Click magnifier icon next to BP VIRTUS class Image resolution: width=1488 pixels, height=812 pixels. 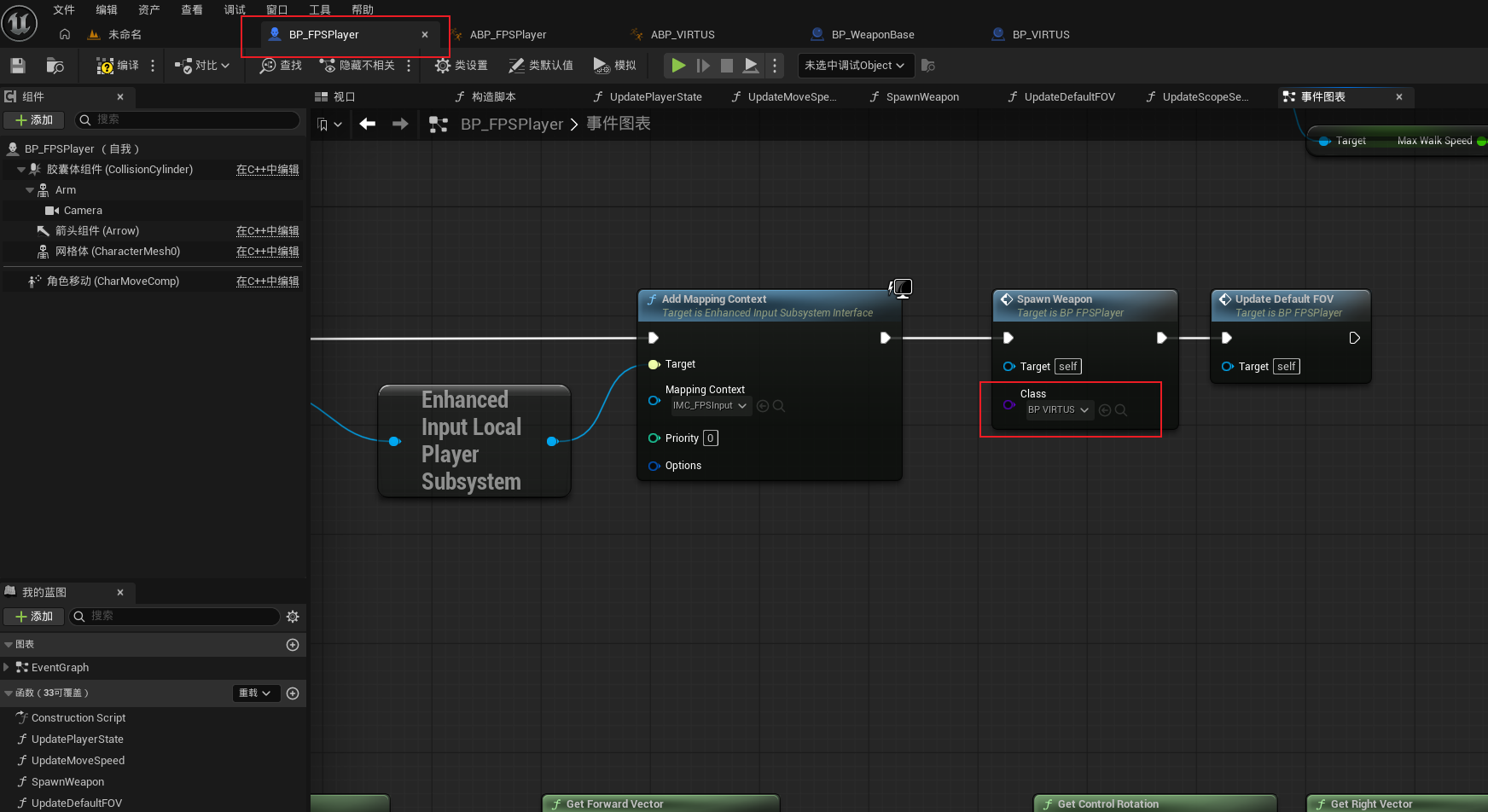[1121, 410]
